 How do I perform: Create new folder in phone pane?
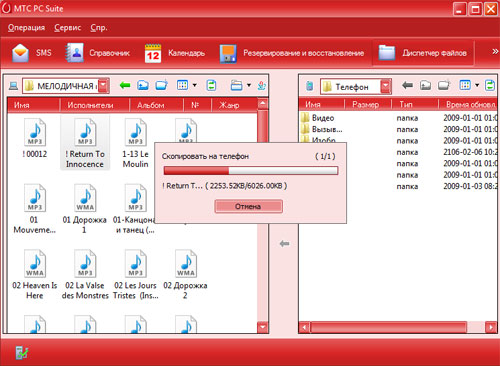444,85
